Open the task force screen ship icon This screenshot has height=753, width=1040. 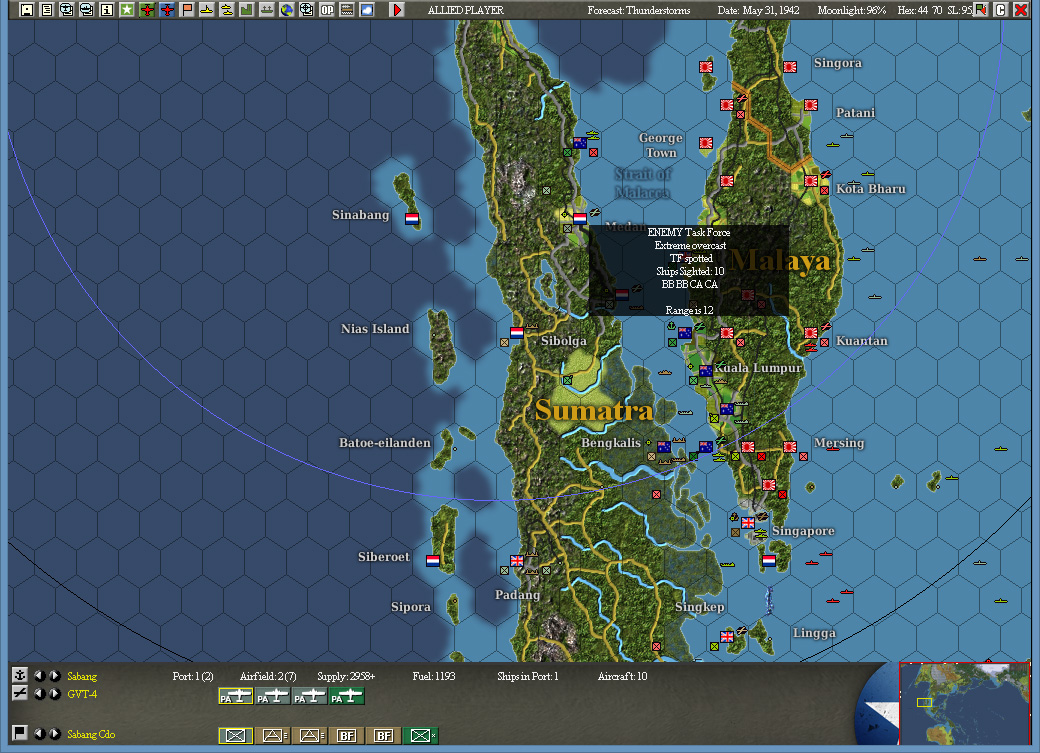(x=65, y=10)
